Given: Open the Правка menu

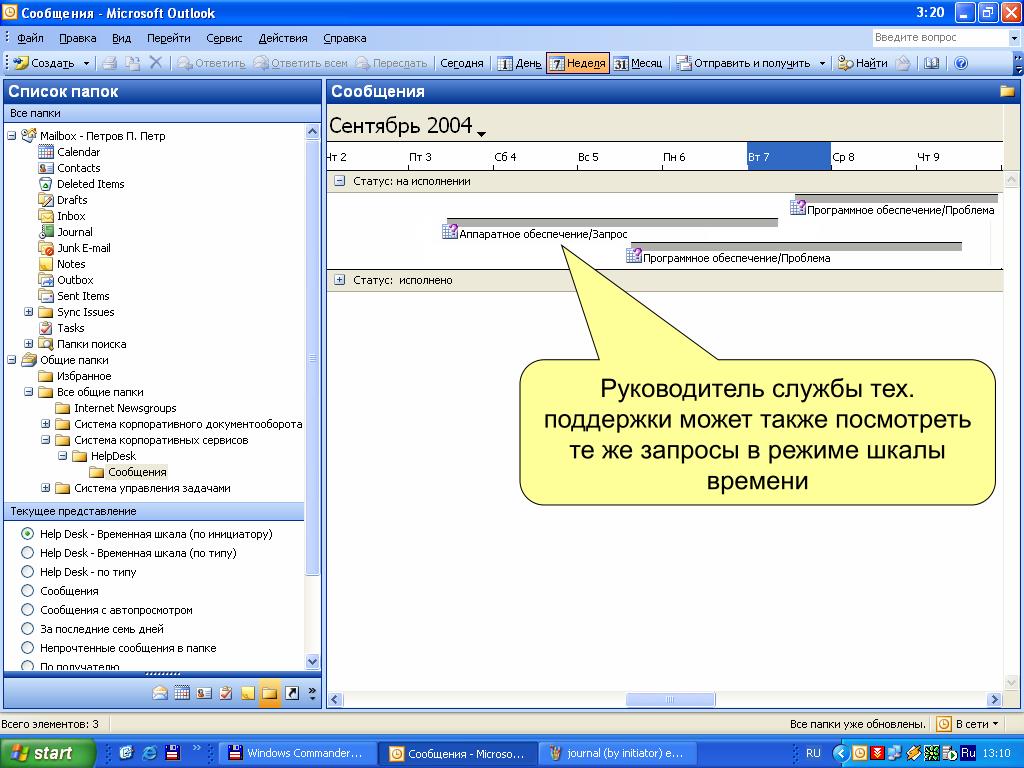Looking at the screenshot, I should (78, 38).
